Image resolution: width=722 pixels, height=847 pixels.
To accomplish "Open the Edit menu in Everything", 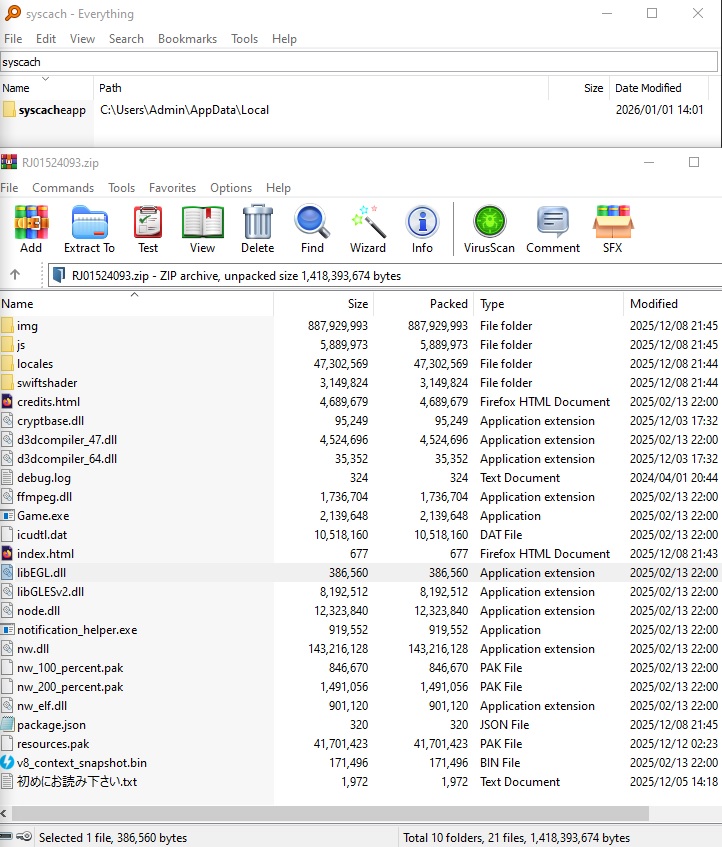I will tap(46, 39).
